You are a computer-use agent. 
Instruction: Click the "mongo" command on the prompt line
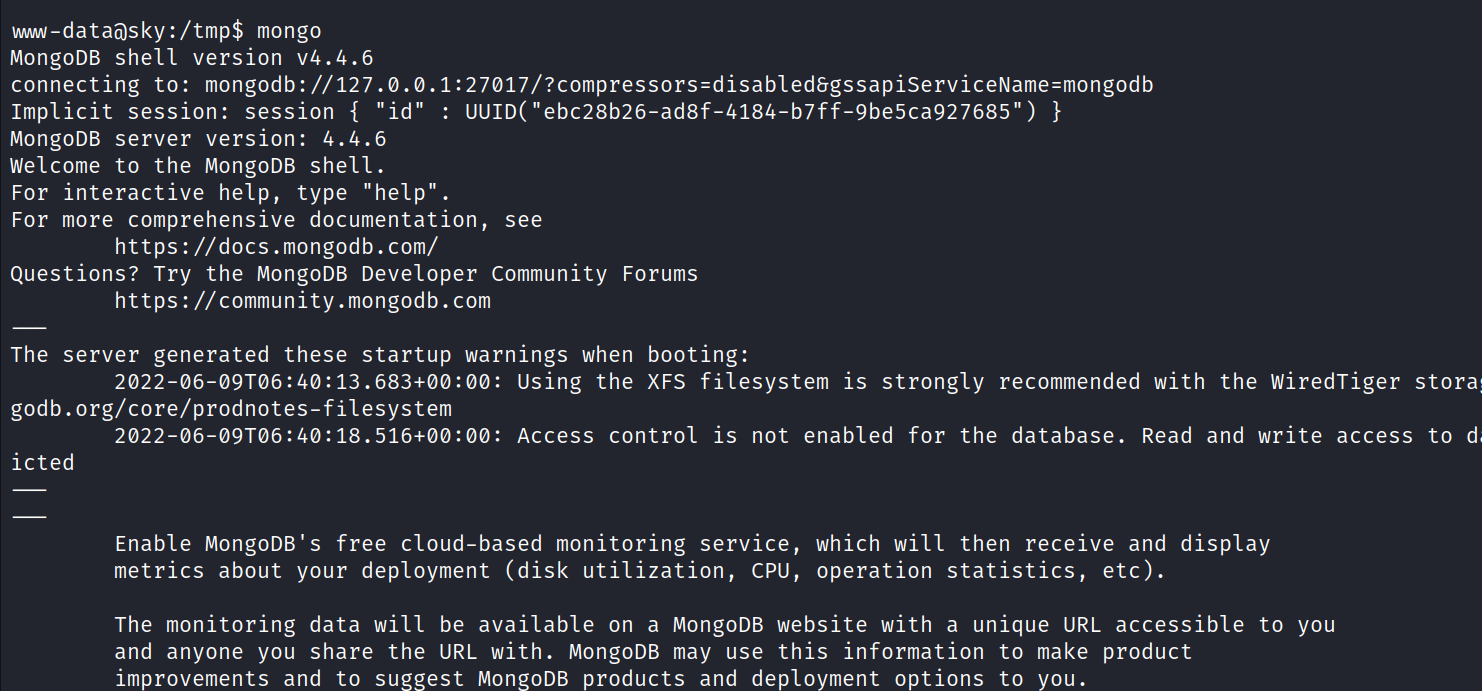[289, 31]
